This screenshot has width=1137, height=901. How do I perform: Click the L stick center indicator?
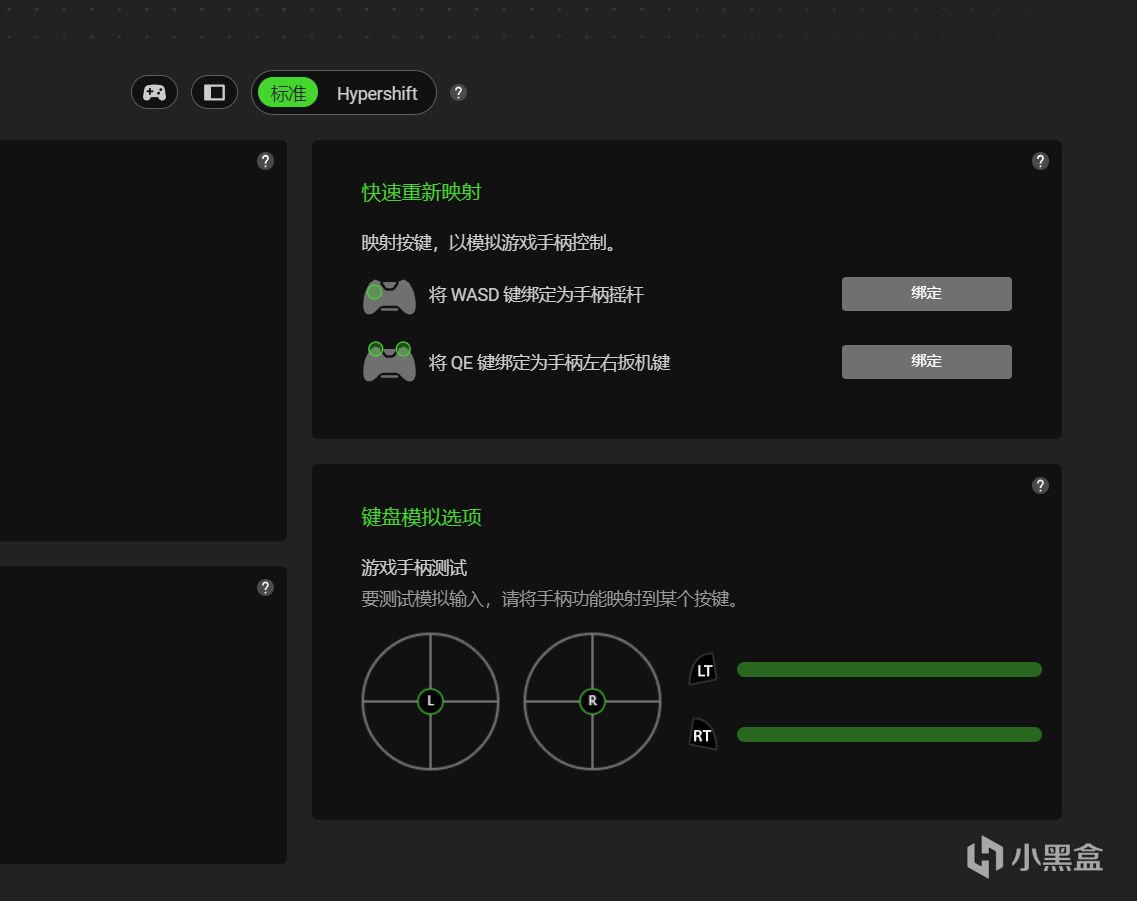tap(430, 701)
